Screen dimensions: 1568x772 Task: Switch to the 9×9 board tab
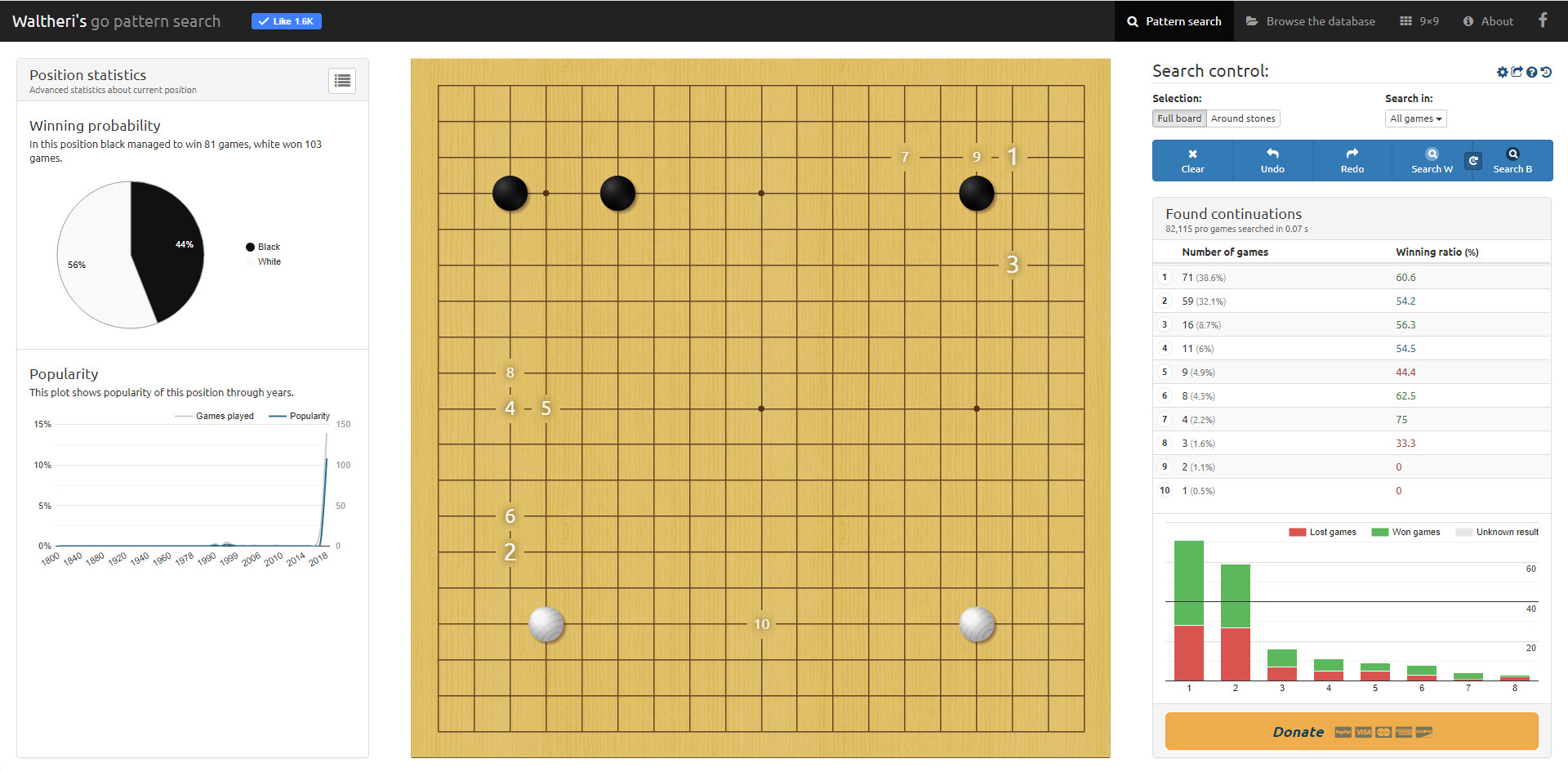[x=1419, y=21]
